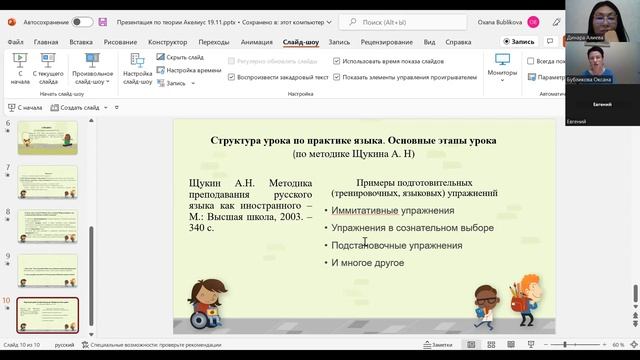Open Настройка слайд-шоу
The image size is (640, 360).
click(x=138, y=69)
